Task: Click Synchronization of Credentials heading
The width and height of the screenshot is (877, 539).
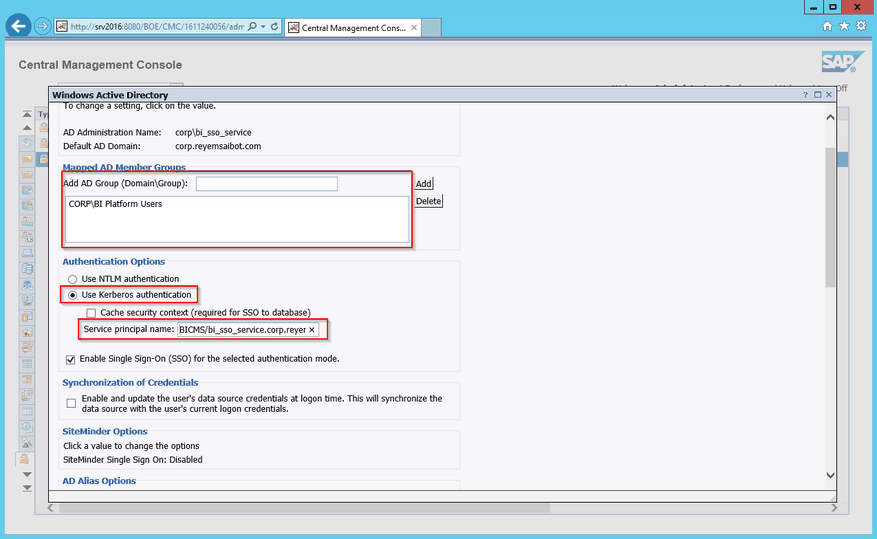Action: pos(130,382)
